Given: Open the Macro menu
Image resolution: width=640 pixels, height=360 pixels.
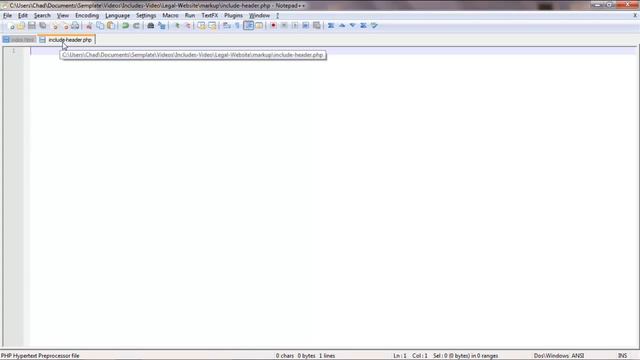Looking at the screenshot, I should (x=170, y=16).
